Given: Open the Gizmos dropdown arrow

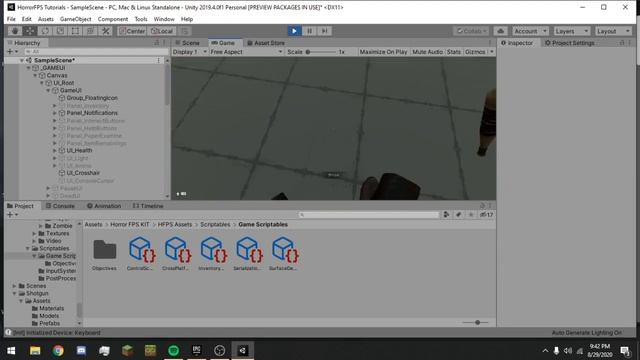Looking at the screenshot, I should point(491,52).
